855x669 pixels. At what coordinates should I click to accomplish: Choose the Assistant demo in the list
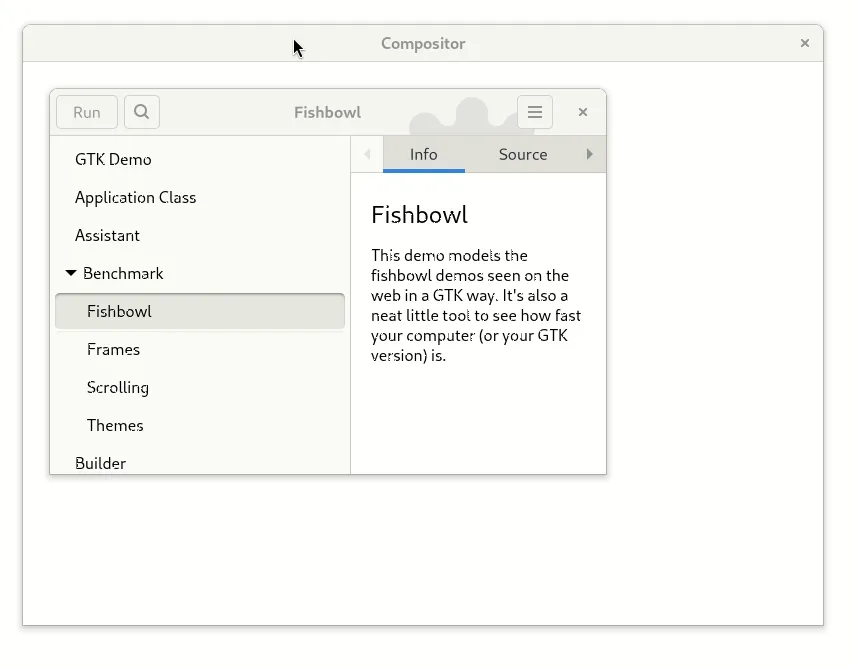click(107, 235)
